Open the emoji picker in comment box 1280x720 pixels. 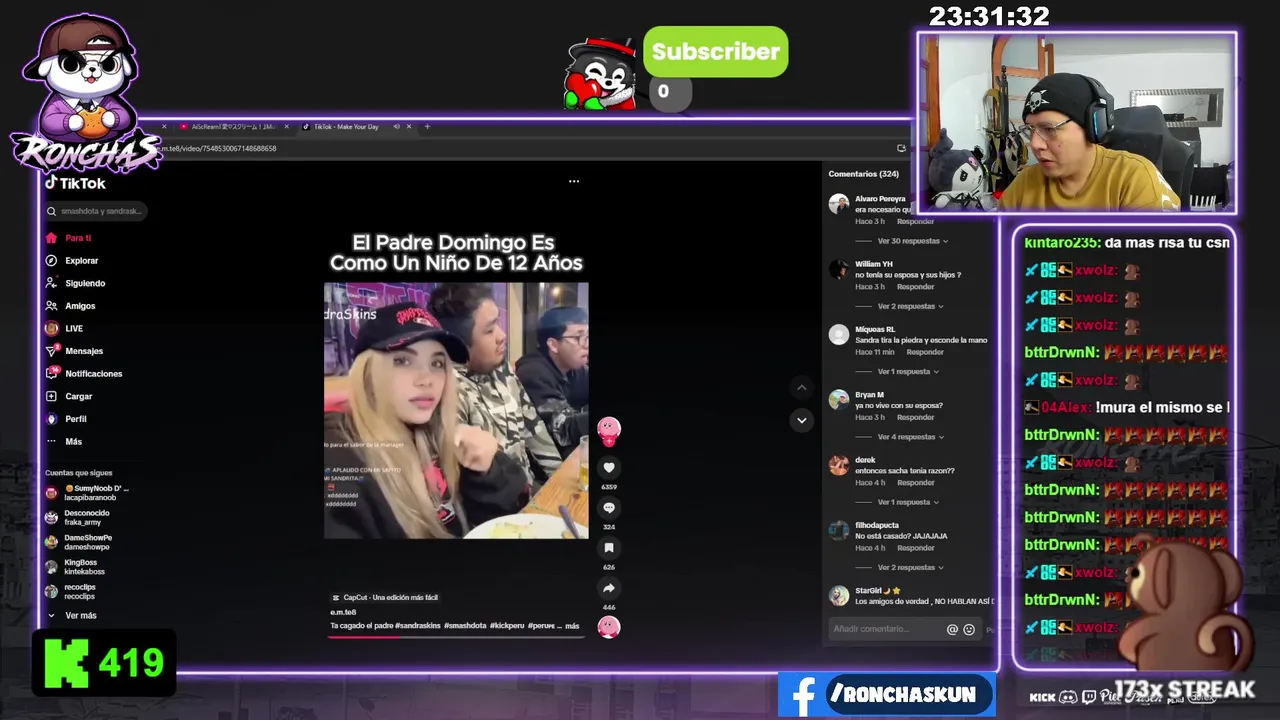pos(969,630)
